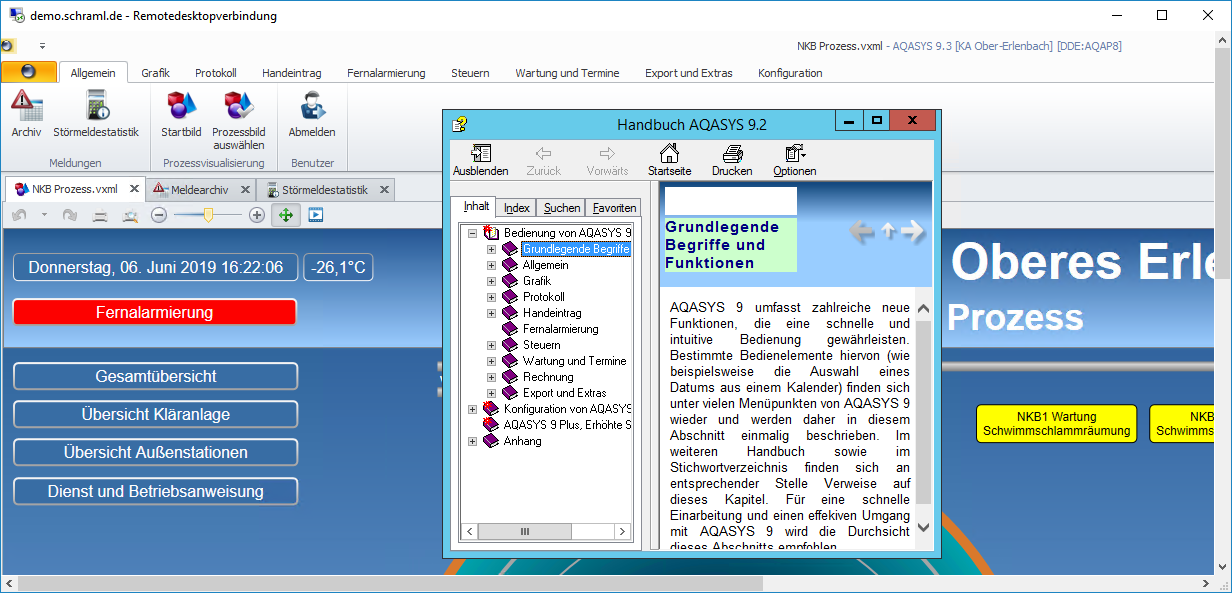Viewport: 1232px width, 593px height.
Task: Click the zoom slider handle
Action: [208, 215]
